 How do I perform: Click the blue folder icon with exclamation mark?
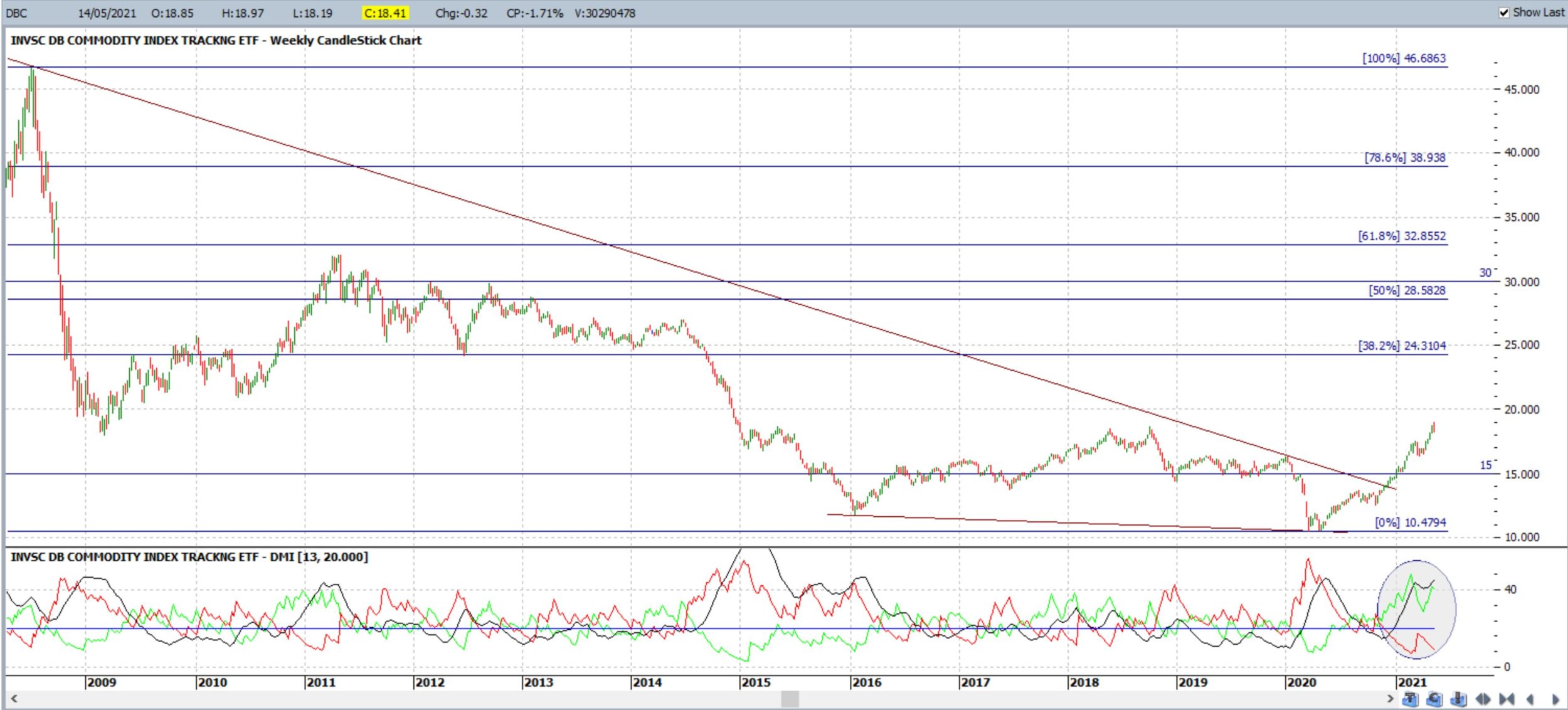[x=1459, y=699]
